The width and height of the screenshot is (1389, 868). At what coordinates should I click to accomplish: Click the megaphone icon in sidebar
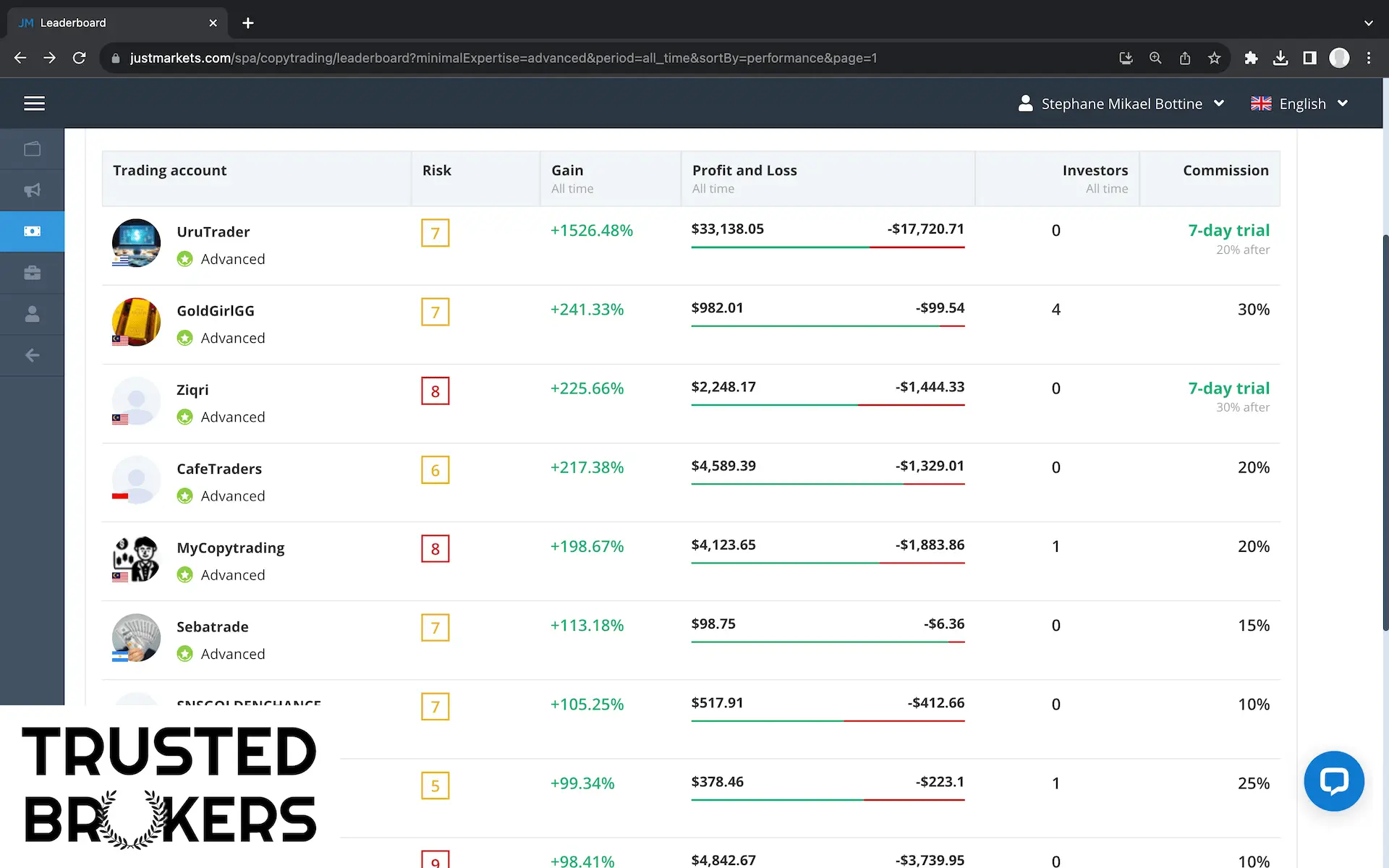(x=32, y=190)
